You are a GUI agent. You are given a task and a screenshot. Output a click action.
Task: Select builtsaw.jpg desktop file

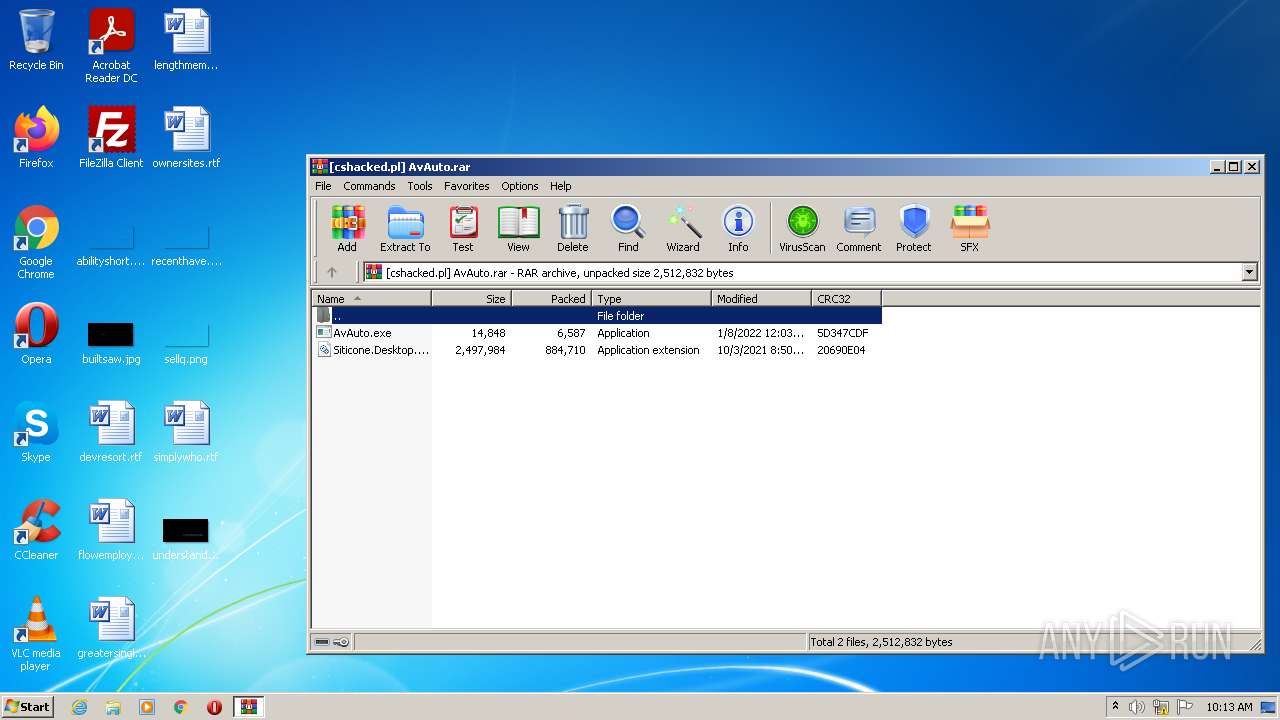(111, 342)
